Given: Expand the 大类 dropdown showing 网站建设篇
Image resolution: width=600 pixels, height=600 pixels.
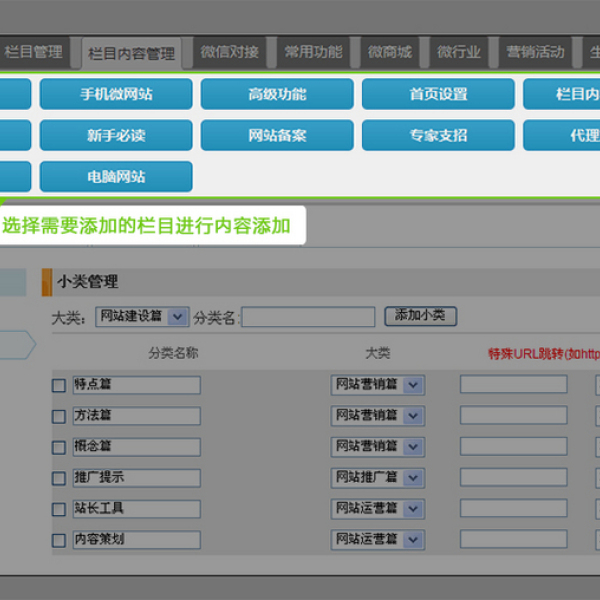Looking at the screenshot, I should (x=142, y=316).
